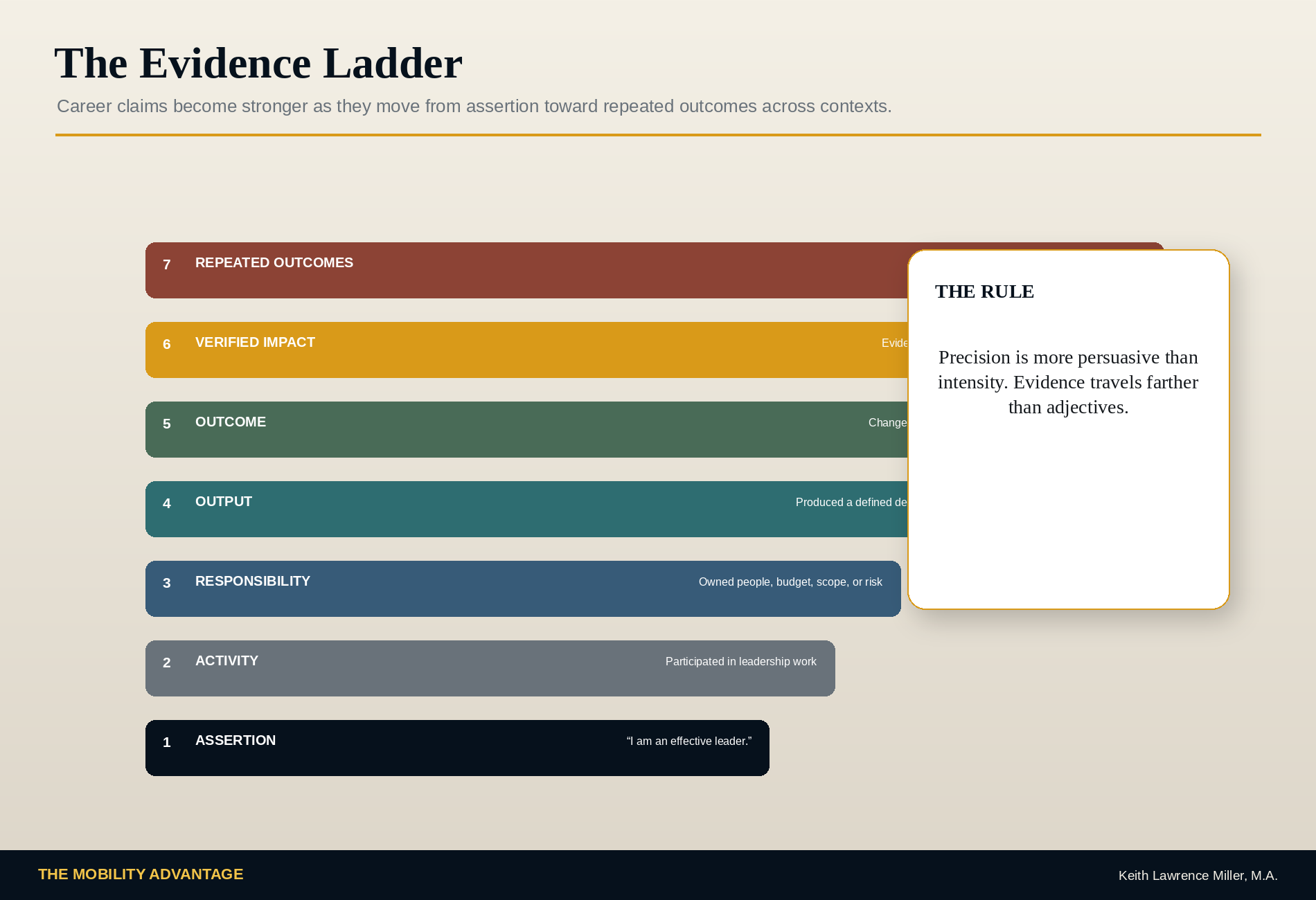This screenshot has width=1316, height=900.
Task: Click the subtitle starting "Career claims become stronger"
Action: point(474,106)
